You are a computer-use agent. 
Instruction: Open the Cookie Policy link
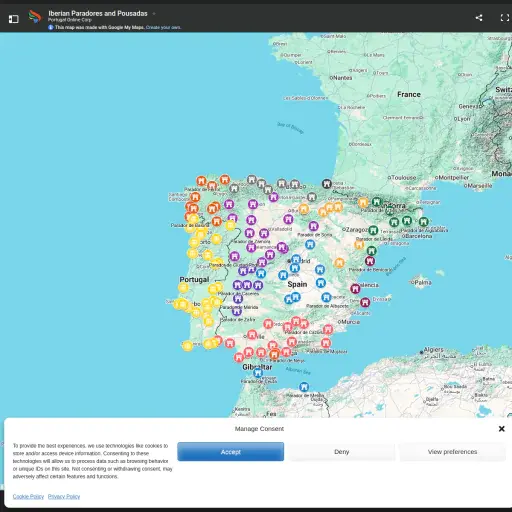click(28, 497)
